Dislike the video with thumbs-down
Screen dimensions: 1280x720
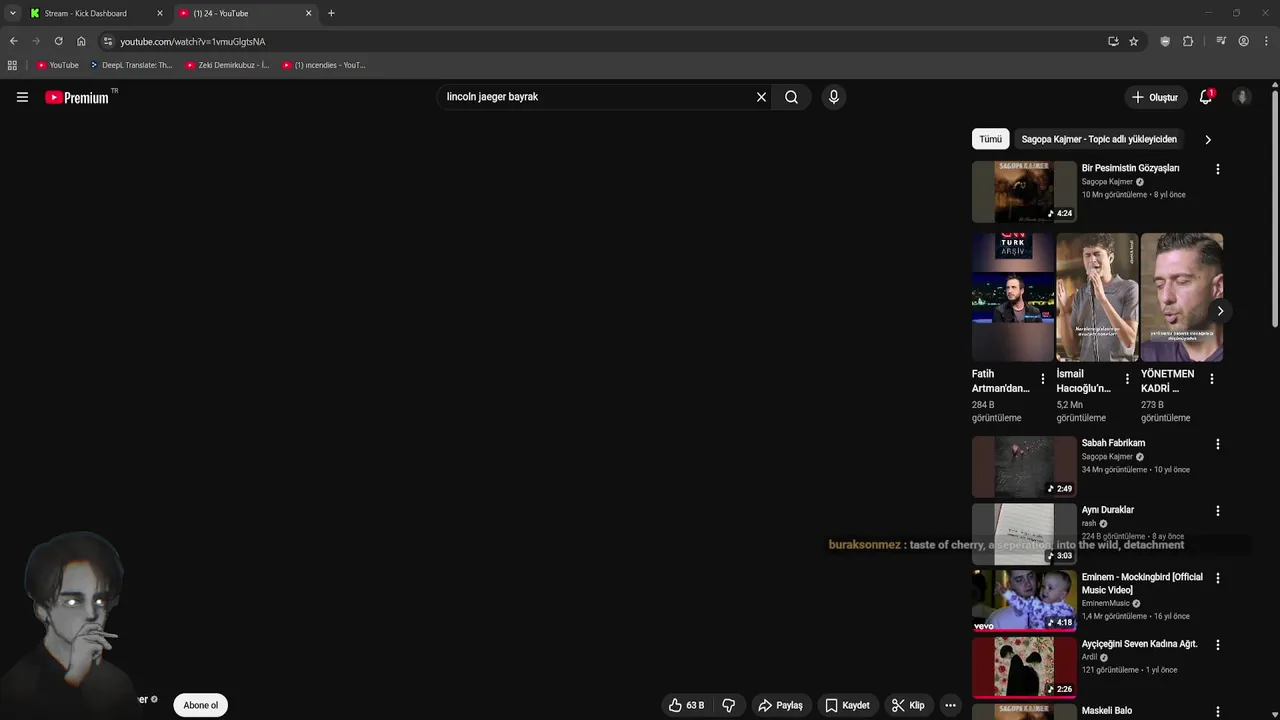coord(729,705)
